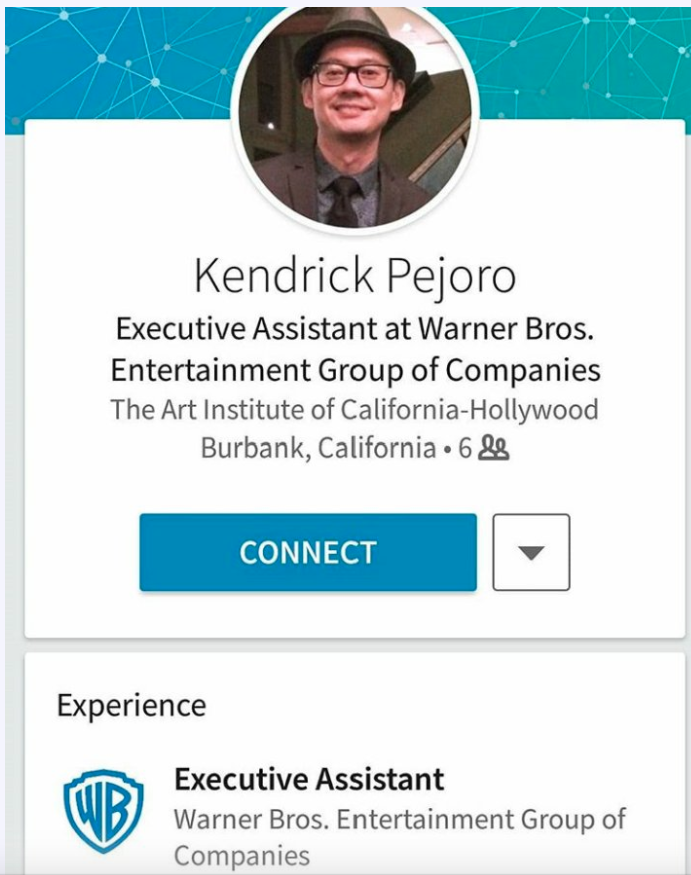Click gray 'Warner Bros. Entertainment Group of' company line
Viewport: 691px width, 875px height.
point(400,820)
